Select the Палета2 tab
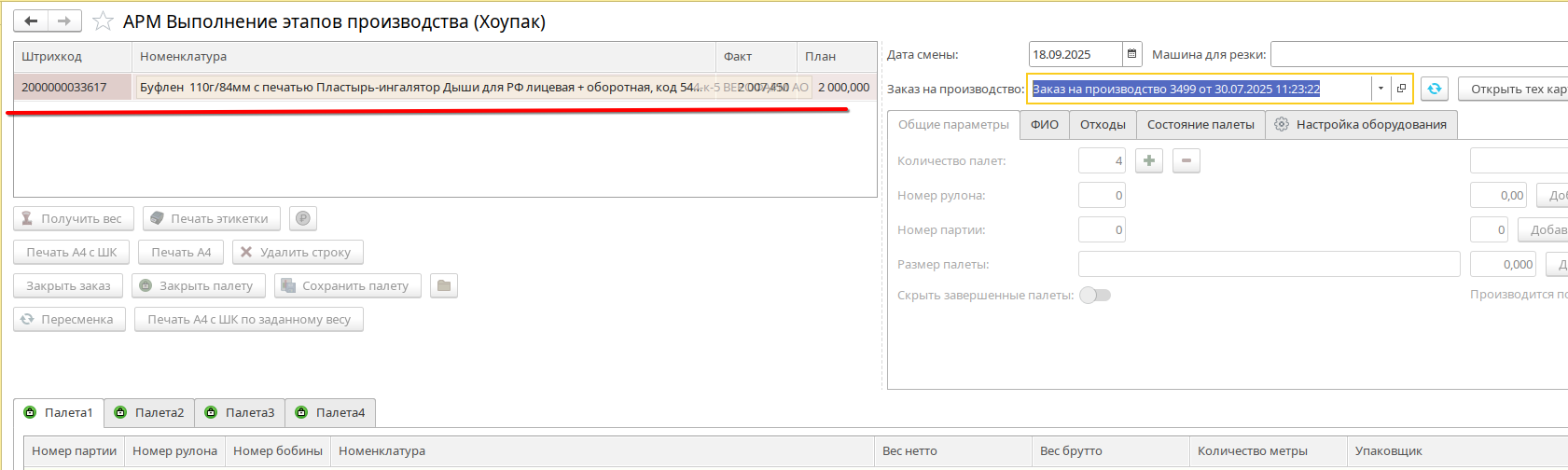 (x=149, y=412)
